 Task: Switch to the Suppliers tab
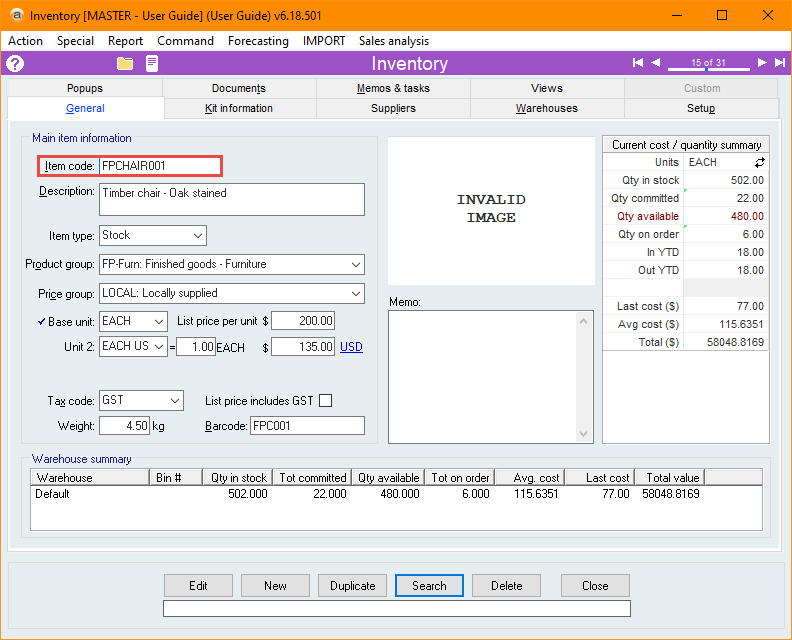(x=393, y=108)
